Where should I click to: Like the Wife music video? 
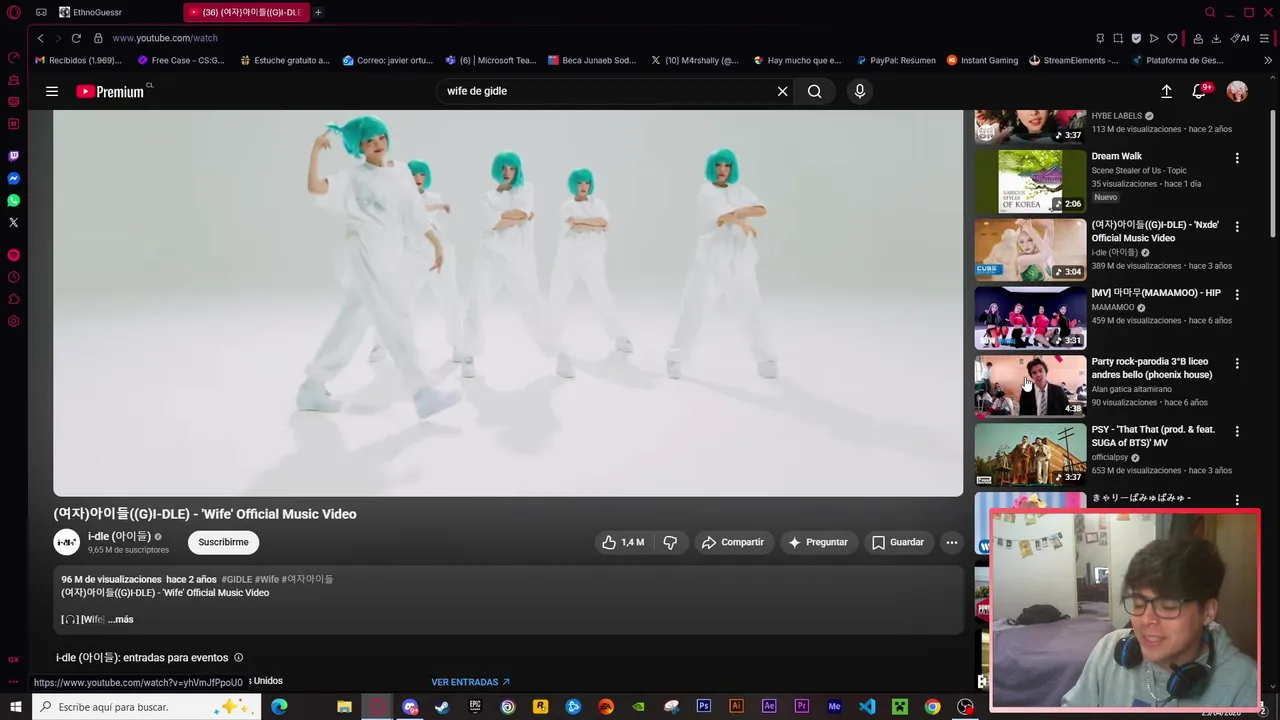click(622, 542)
